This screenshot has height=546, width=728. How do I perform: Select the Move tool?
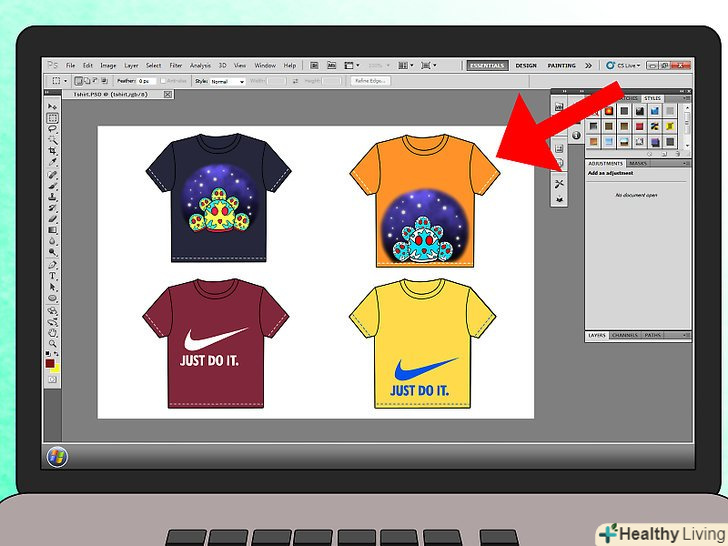pyautogui.click(x=53, y=106)
